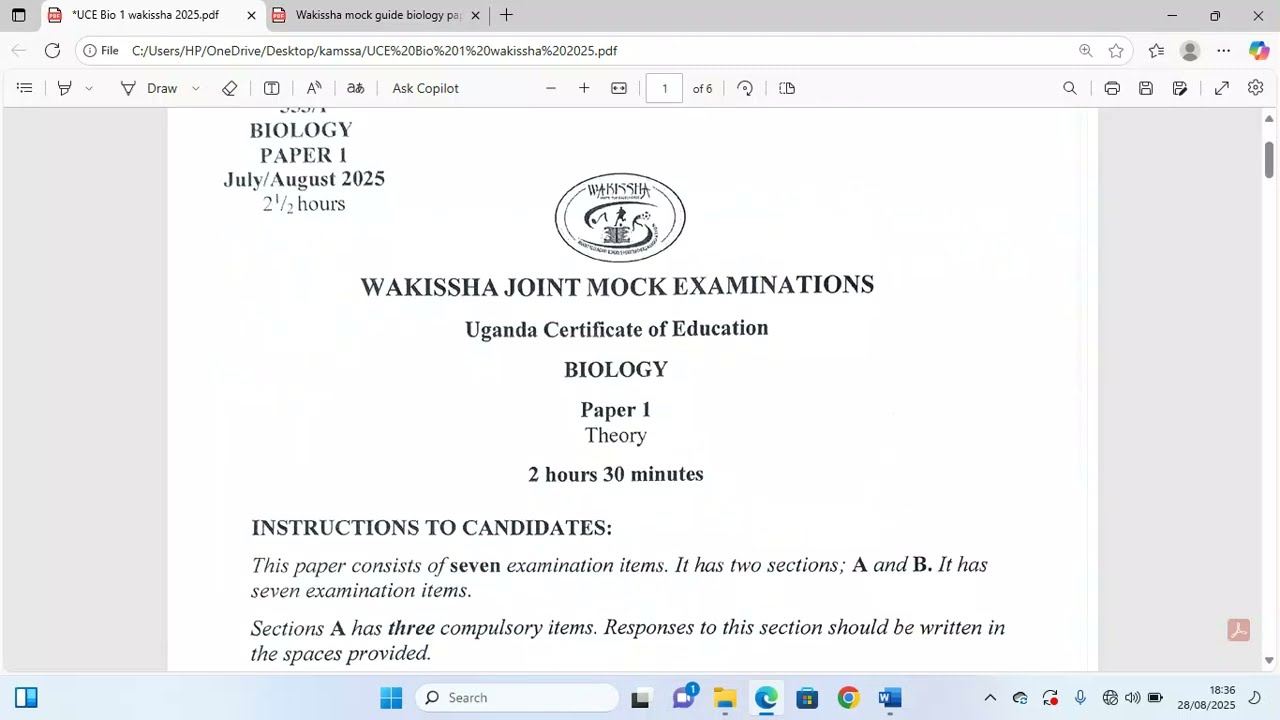Image resolution: width=1280 pixels, height=720 pixels.
Task: Print the PDF document
Action: [1112, 88]
